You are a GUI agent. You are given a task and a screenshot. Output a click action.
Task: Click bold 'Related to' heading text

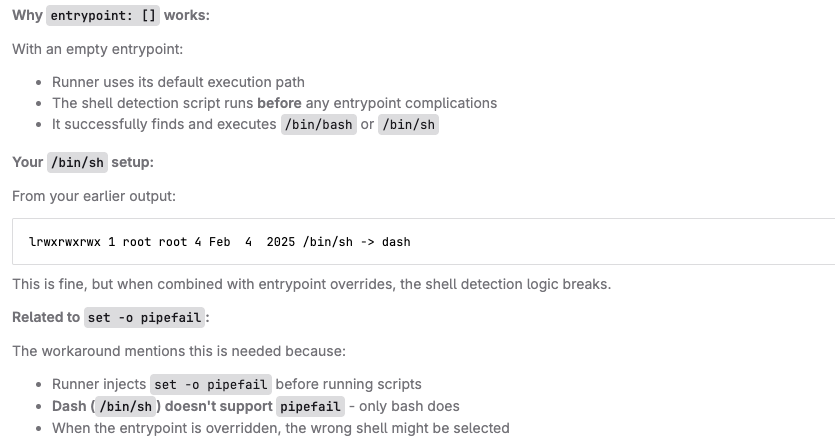46,317
